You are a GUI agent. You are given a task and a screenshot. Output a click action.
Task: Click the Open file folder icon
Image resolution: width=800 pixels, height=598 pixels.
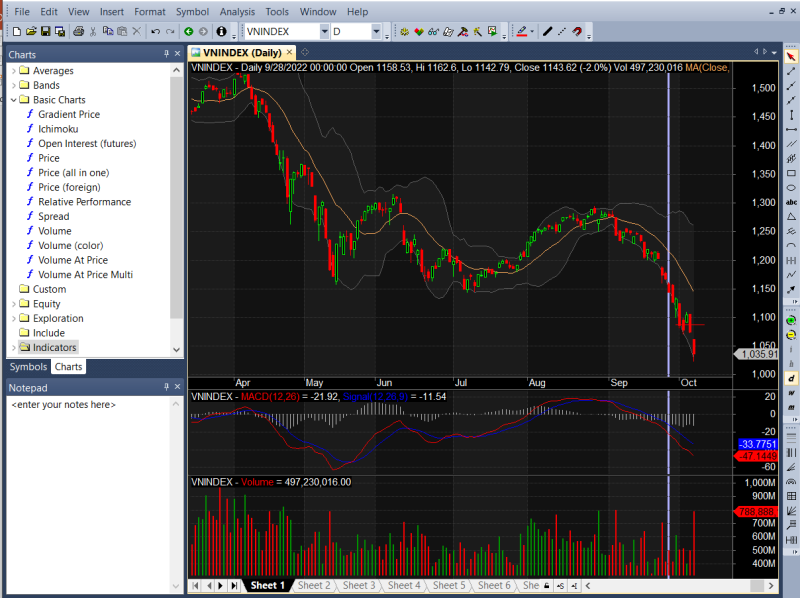(31, 32)
